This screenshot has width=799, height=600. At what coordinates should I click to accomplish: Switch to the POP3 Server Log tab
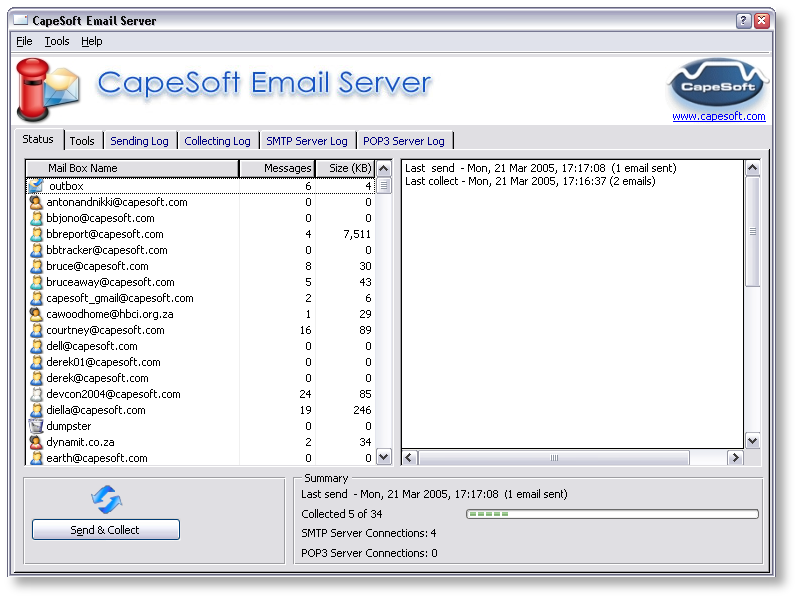403,141
